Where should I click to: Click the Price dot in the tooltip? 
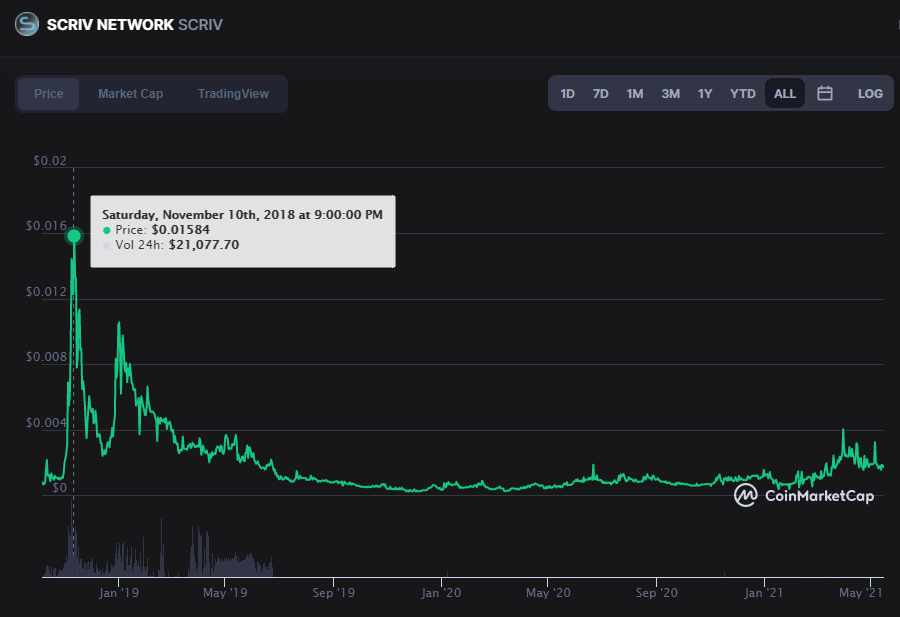pyautogui.click(x=107, y=230)
